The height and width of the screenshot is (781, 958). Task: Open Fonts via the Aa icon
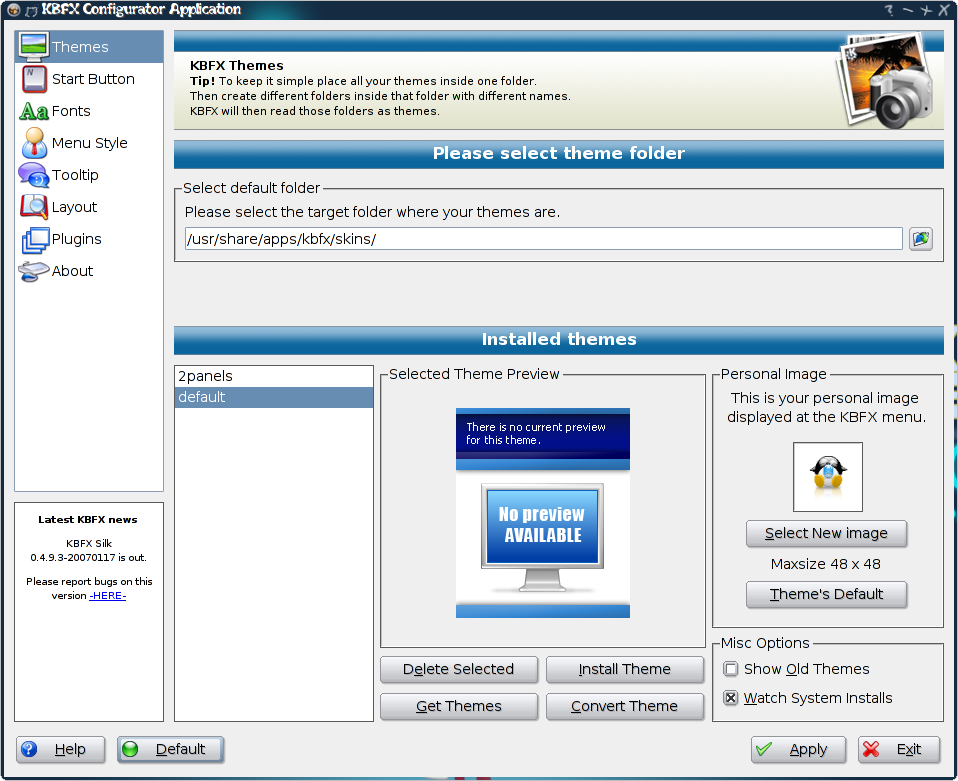click(34, 111)
